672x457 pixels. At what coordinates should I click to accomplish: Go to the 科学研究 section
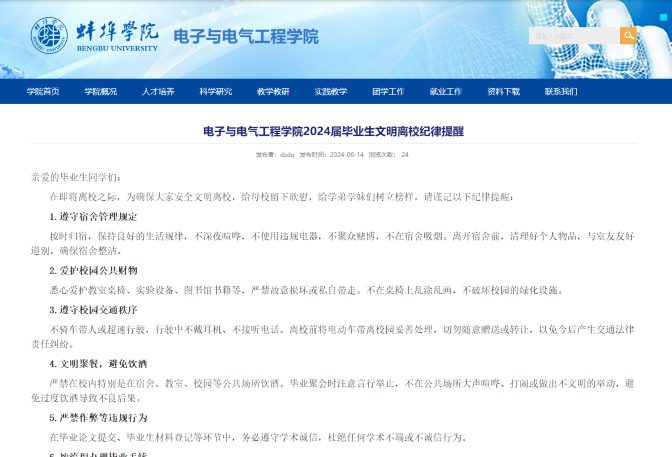215,91
